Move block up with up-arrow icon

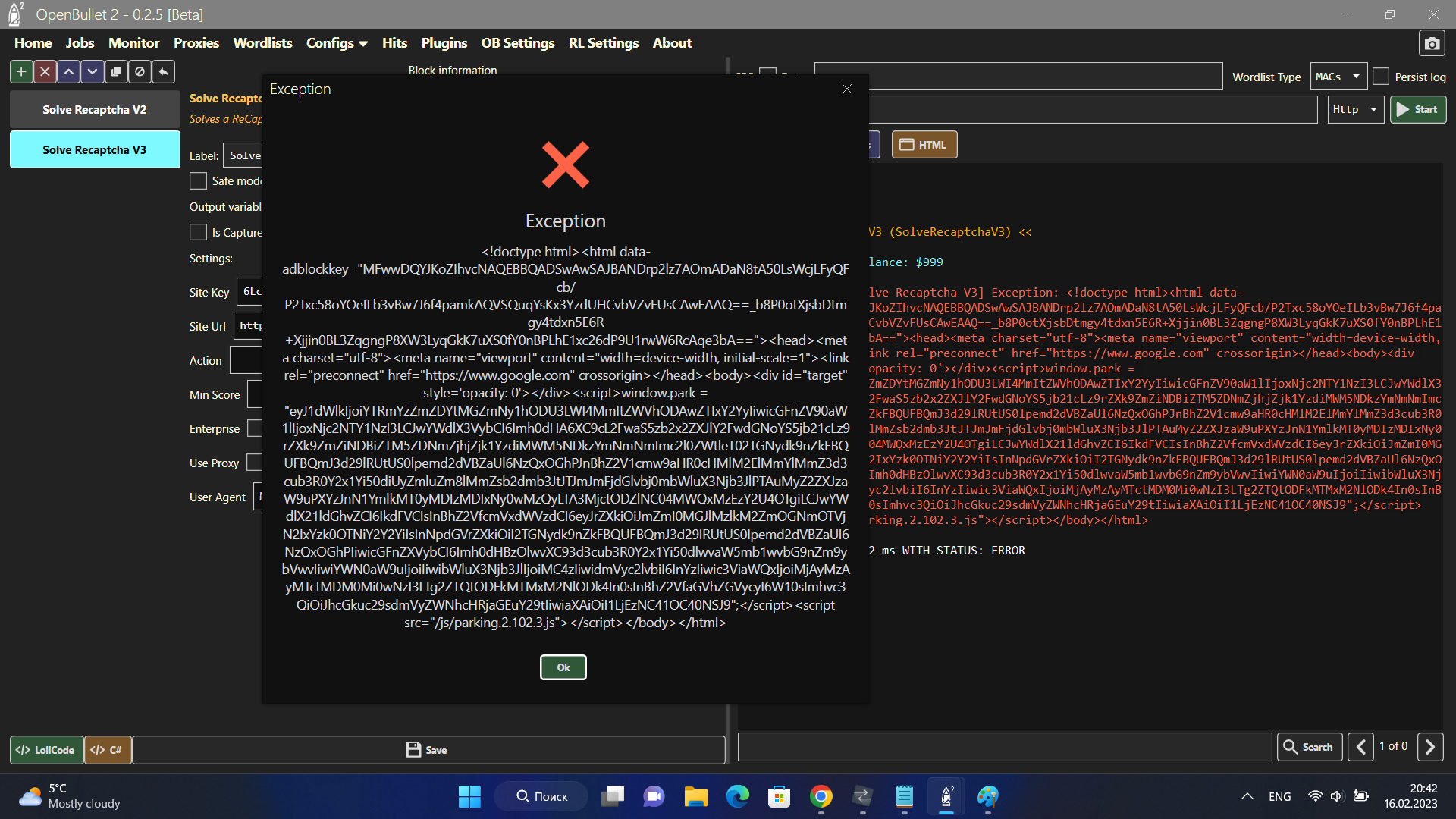point(68,71)
